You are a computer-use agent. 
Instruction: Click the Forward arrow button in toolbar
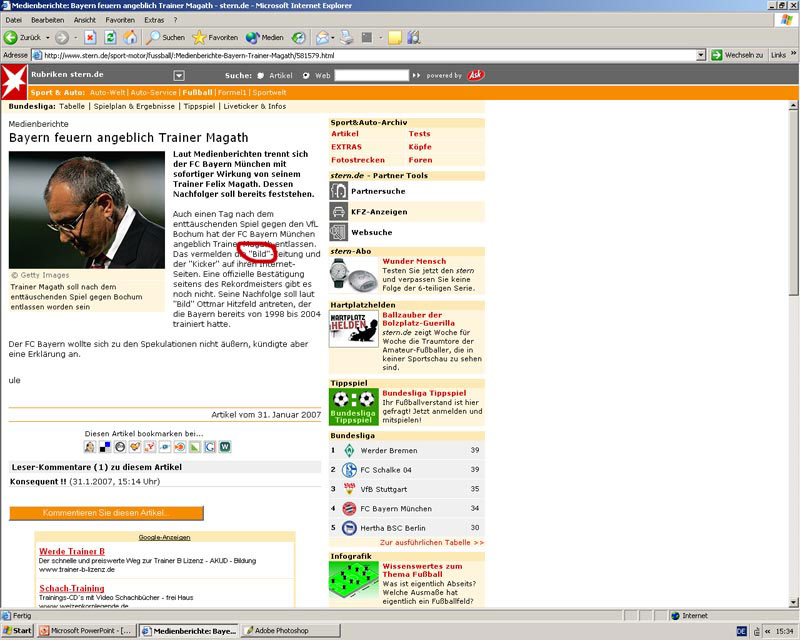(62, 37)
